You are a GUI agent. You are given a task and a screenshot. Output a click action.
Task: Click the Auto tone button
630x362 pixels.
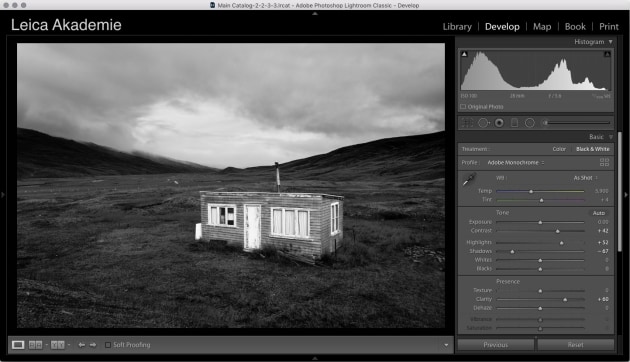[x=598, y=213]
